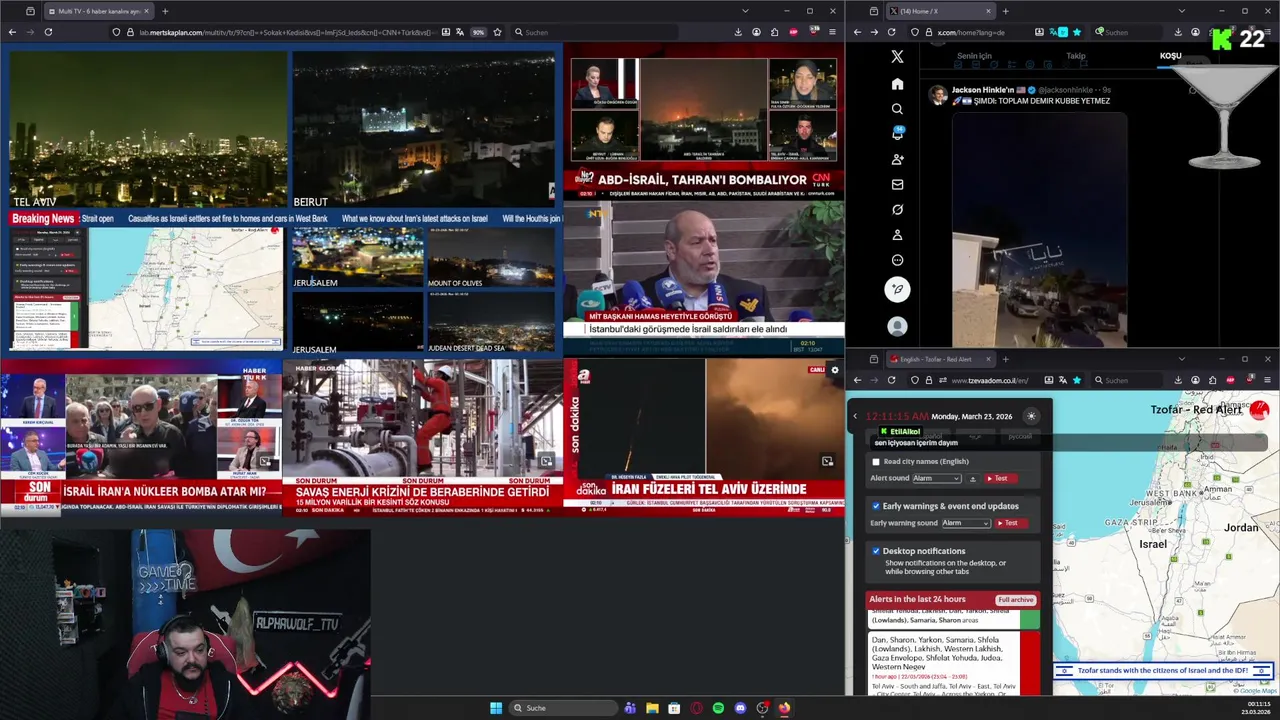Click Windows Start button in taskbar
Viewport: 1280px width, 720px height.
coord(496,708)
